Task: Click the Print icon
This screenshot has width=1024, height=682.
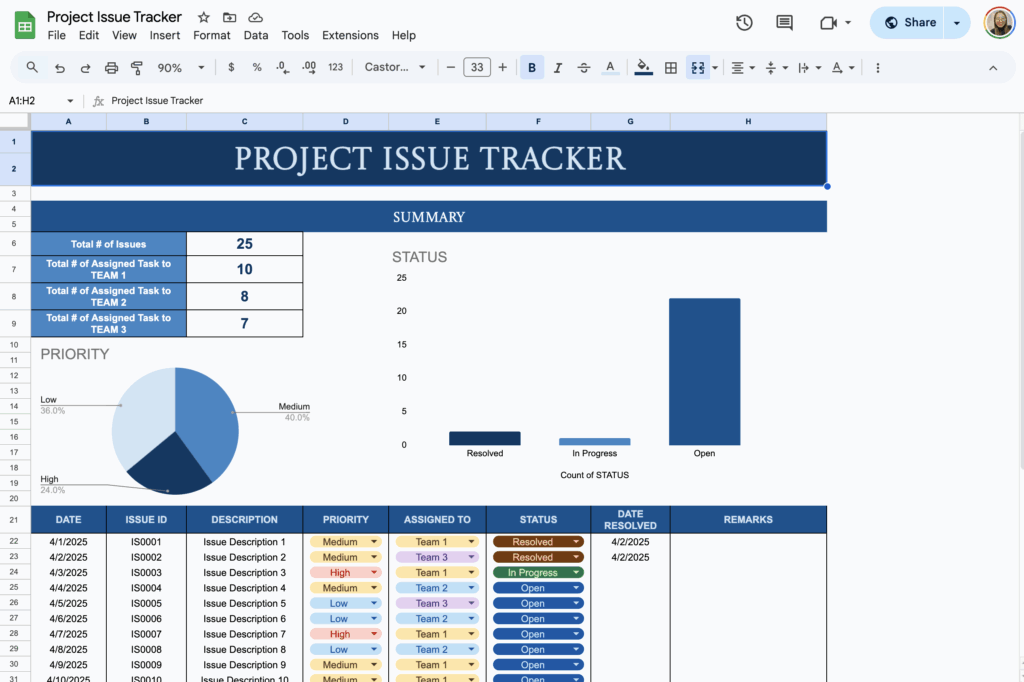Action: pos(111,67)
